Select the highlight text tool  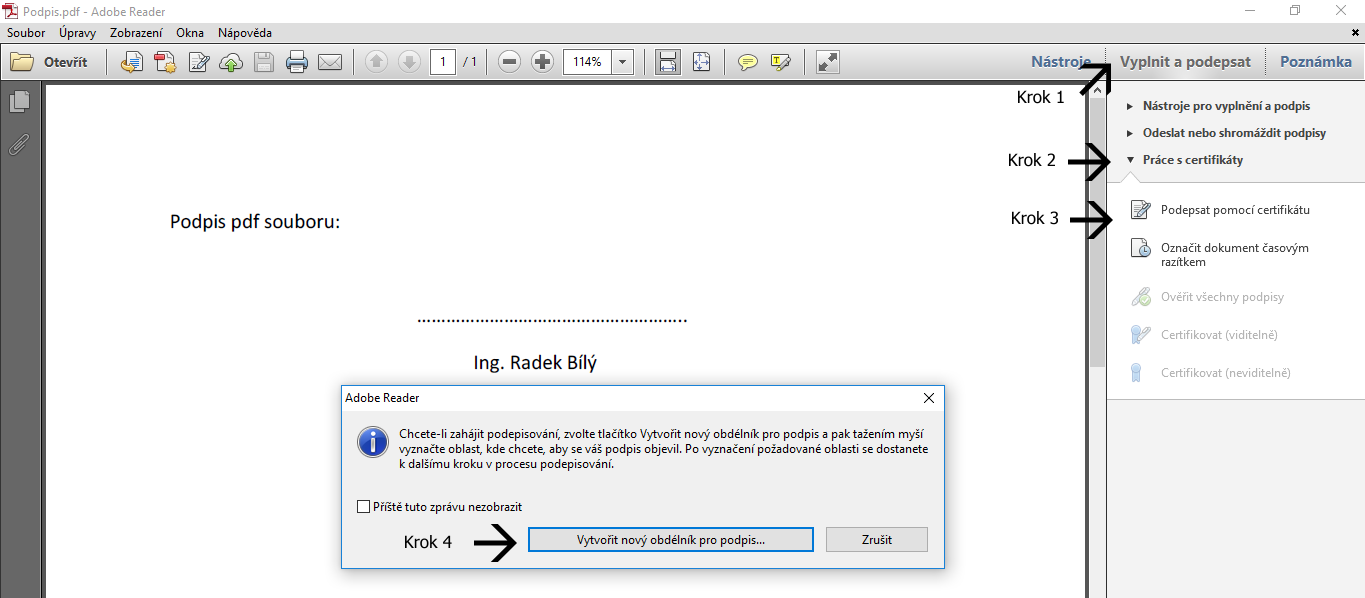tap(780, 62)
